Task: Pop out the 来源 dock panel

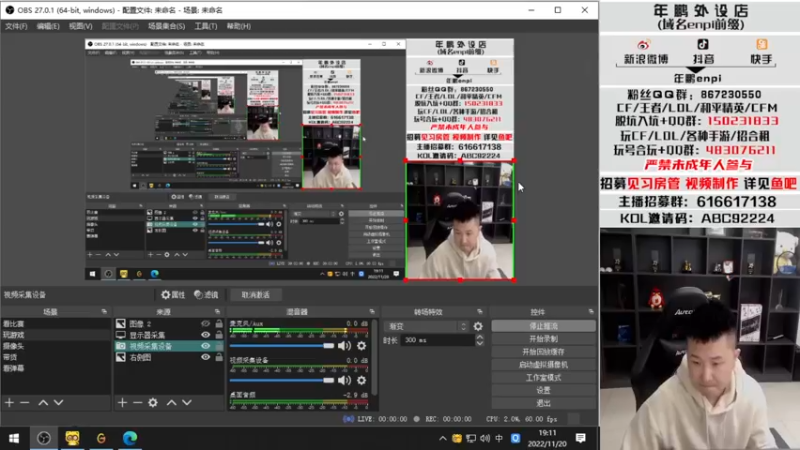Action: click(x=217, y=311)
